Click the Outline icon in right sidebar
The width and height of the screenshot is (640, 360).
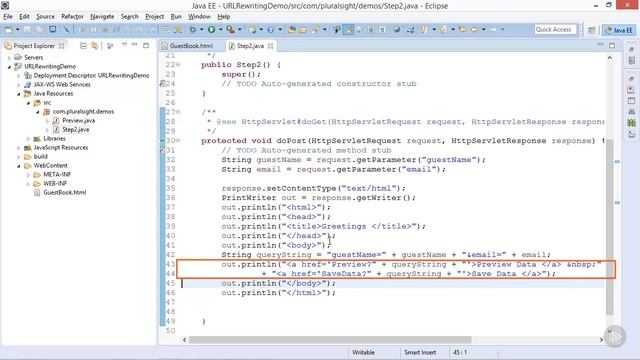(x=631, y=61)
